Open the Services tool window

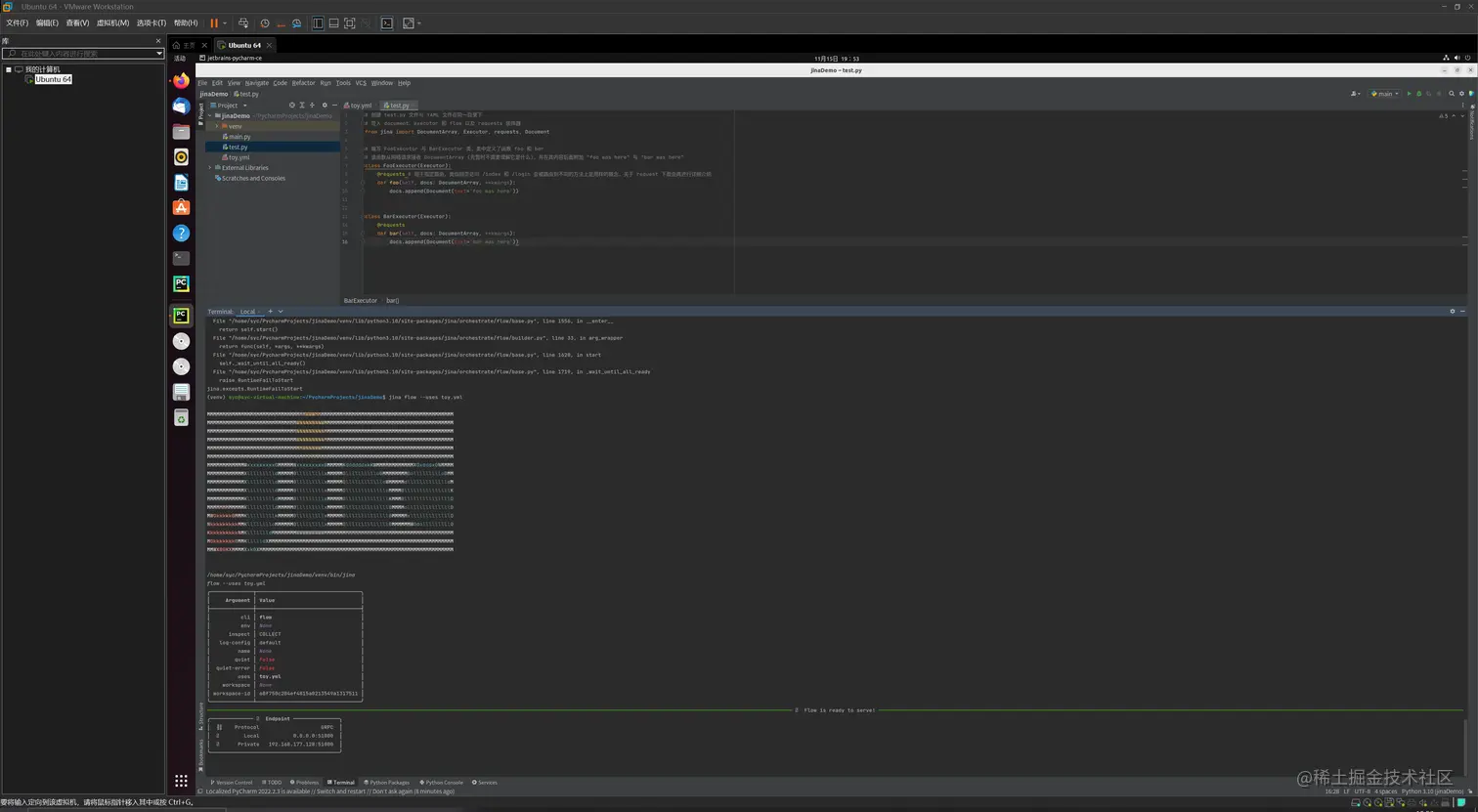point(485,783)
